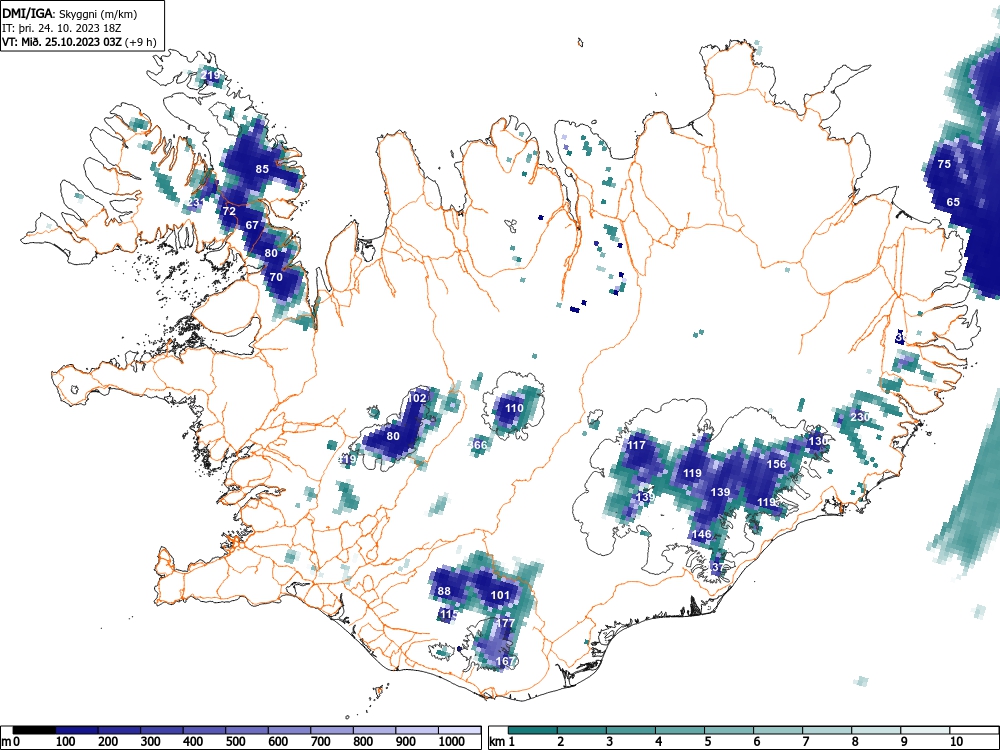Click the 102 visibility label
Screen dimensions: 1000x750
pos(417,398)
